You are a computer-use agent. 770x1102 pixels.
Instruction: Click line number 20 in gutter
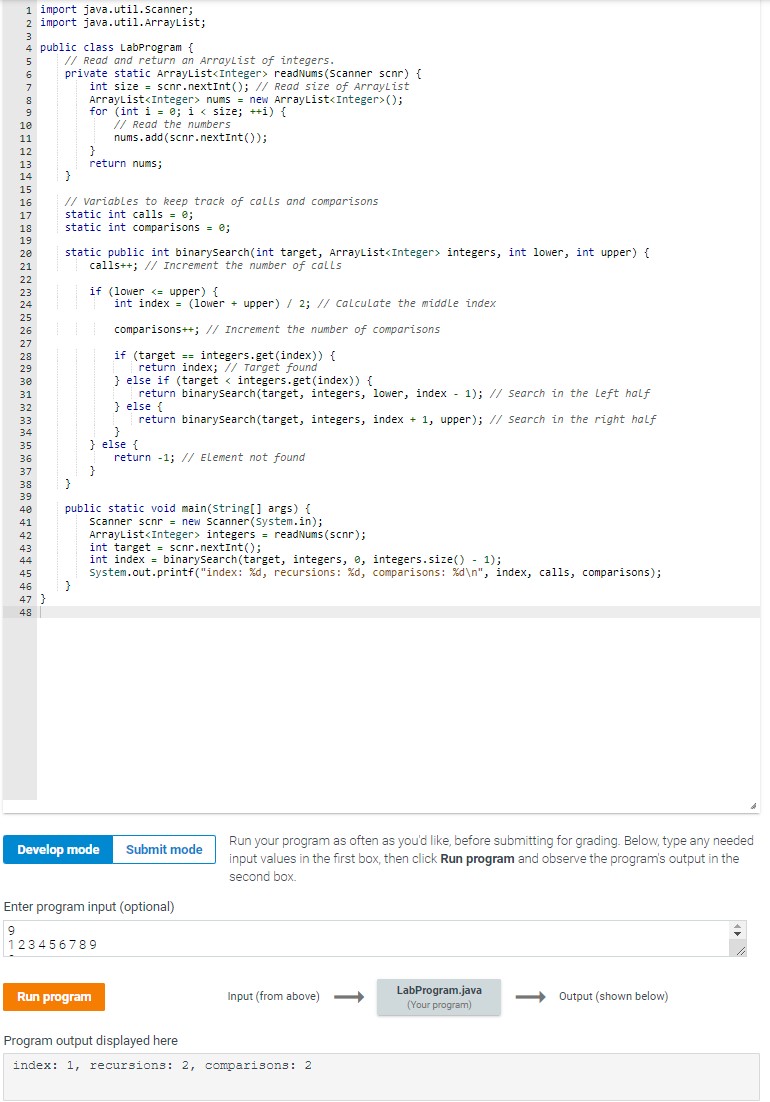pyautogui.click(x=25, y=253)
